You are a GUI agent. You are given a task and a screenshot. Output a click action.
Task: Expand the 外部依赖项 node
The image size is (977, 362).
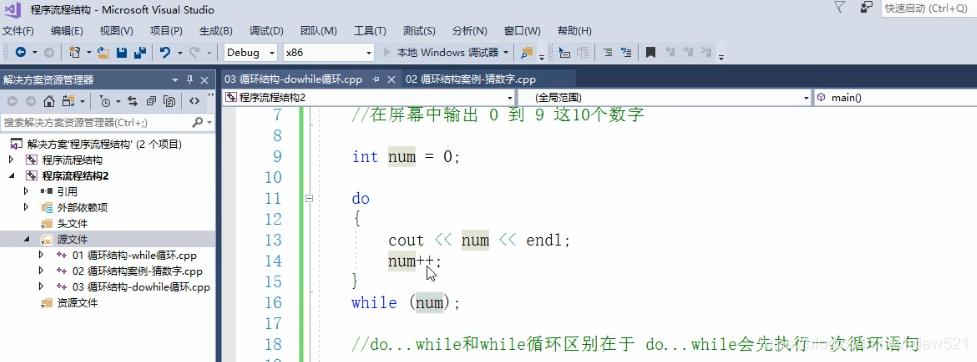(26, 207)
